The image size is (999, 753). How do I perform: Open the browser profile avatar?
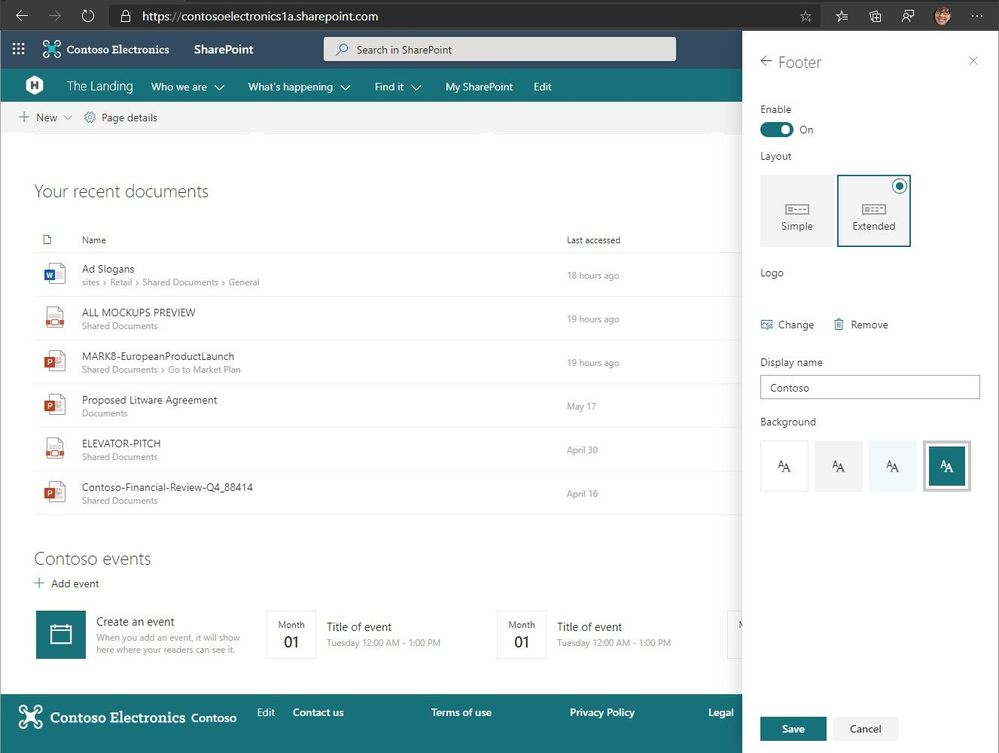[x=942, y=16]
